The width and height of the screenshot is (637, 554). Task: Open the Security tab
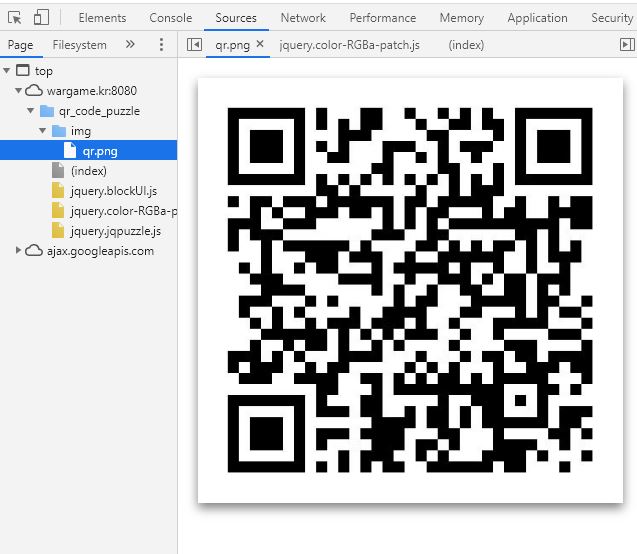pos(612,18)
